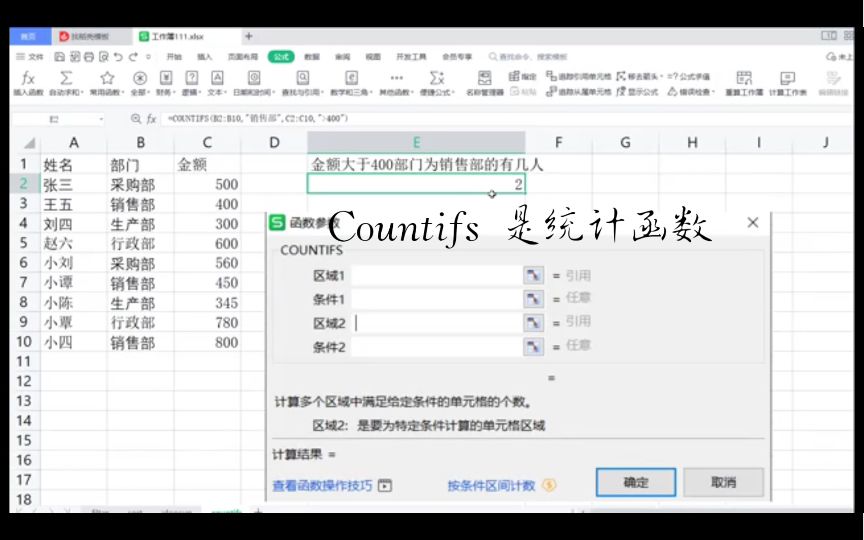Click the Undo arrow icon
The height and width of the screenshot is (540, 864).
pyautogui.click(x=118, y=57)
